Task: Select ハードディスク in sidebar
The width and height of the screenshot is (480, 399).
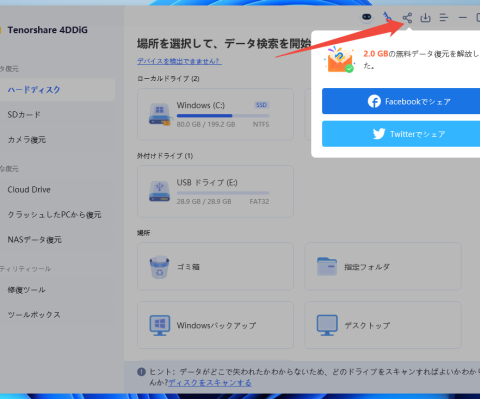Action: [57, 90]
